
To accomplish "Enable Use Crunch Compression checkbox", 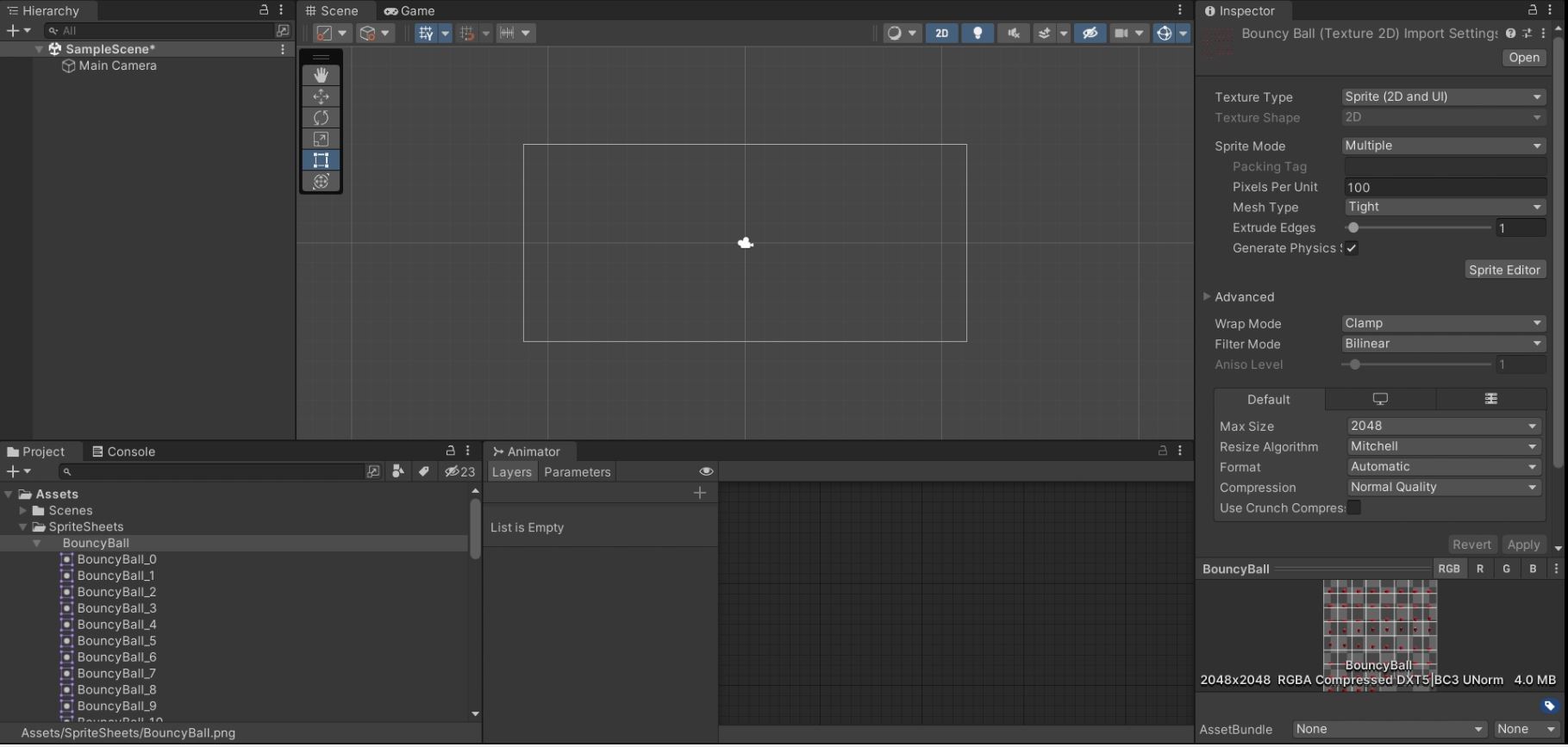I will tap(1354, 507).
